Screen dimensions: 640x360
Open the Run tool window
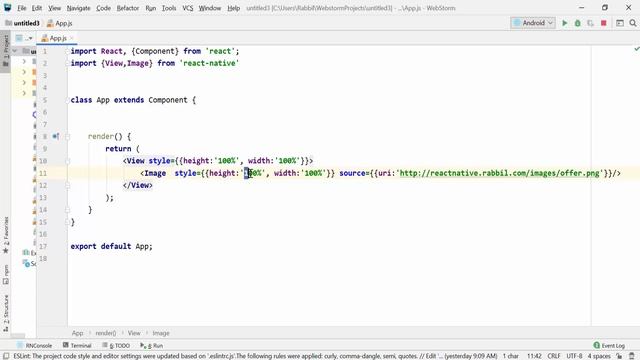click(x=151, y=345)
